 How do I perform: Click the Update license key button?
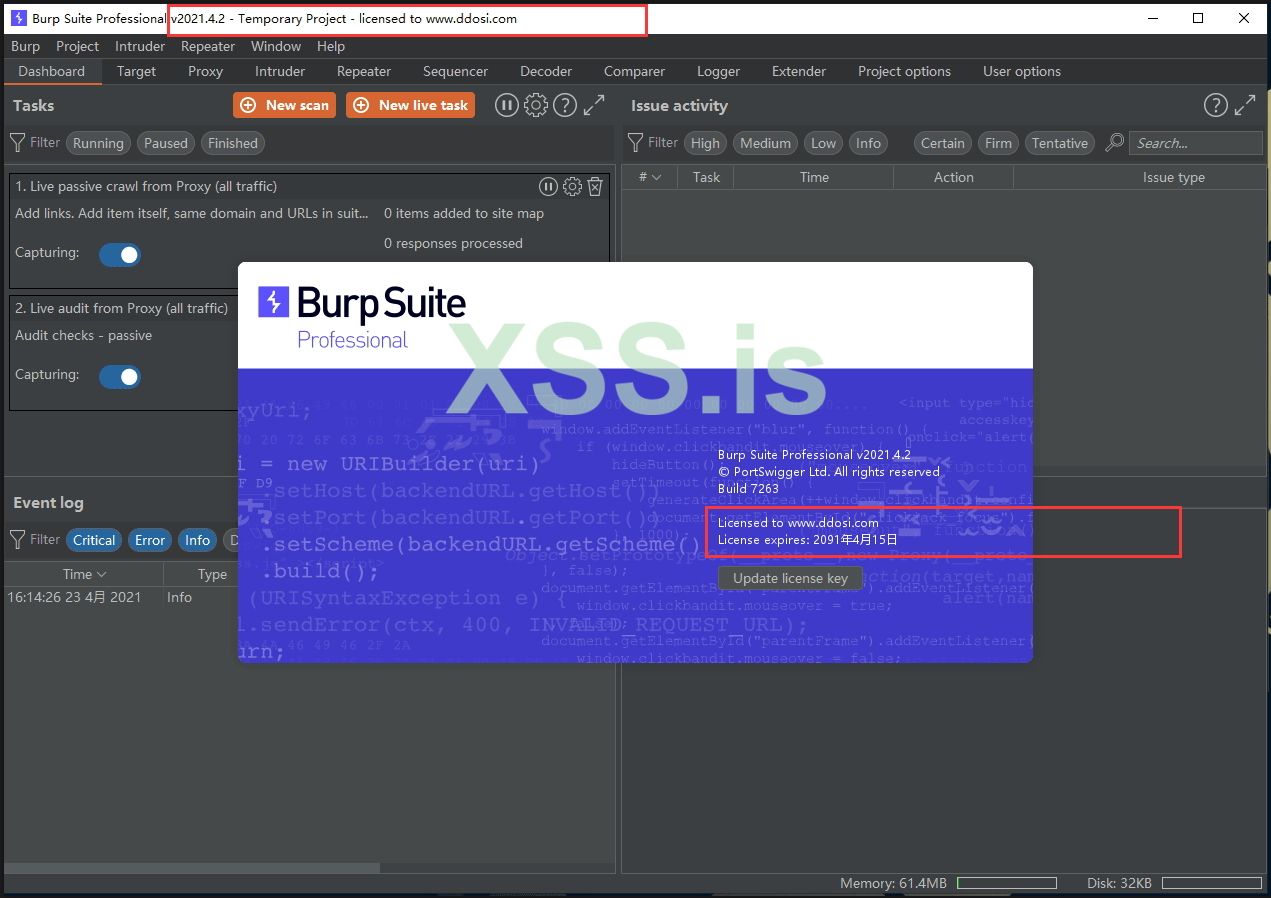pos(790,578)
